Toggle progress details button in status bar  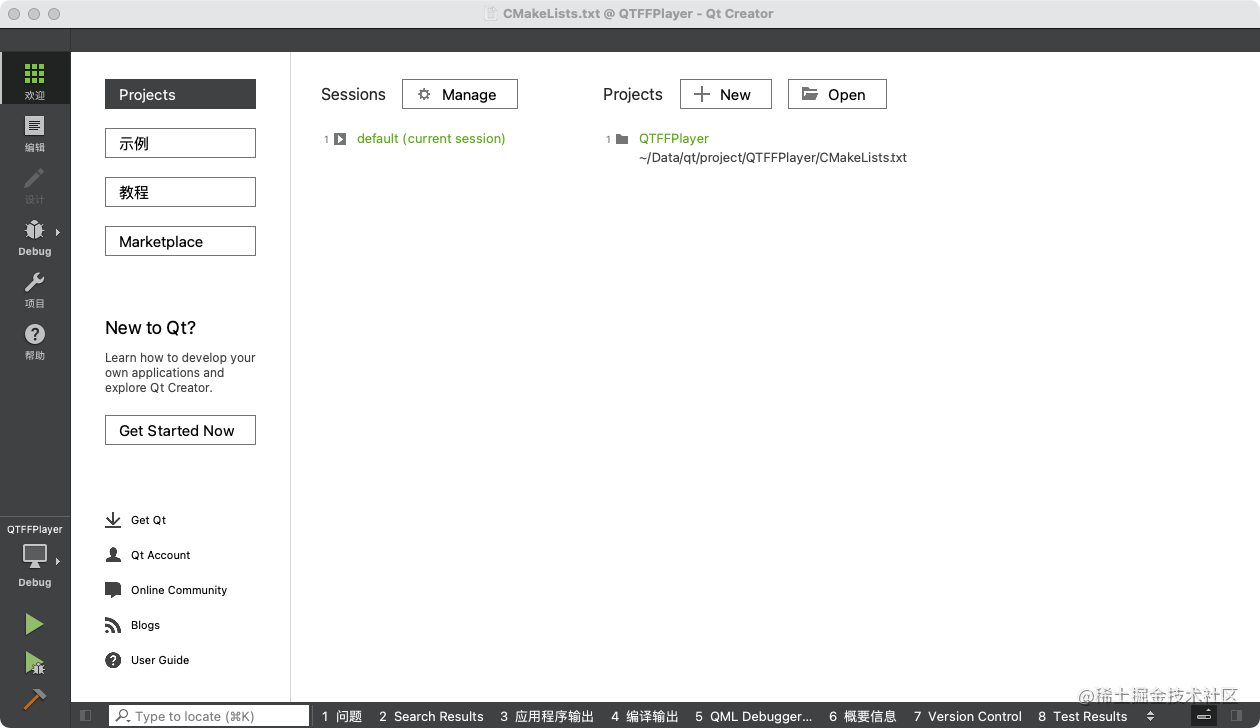[x=1205, y=716]
